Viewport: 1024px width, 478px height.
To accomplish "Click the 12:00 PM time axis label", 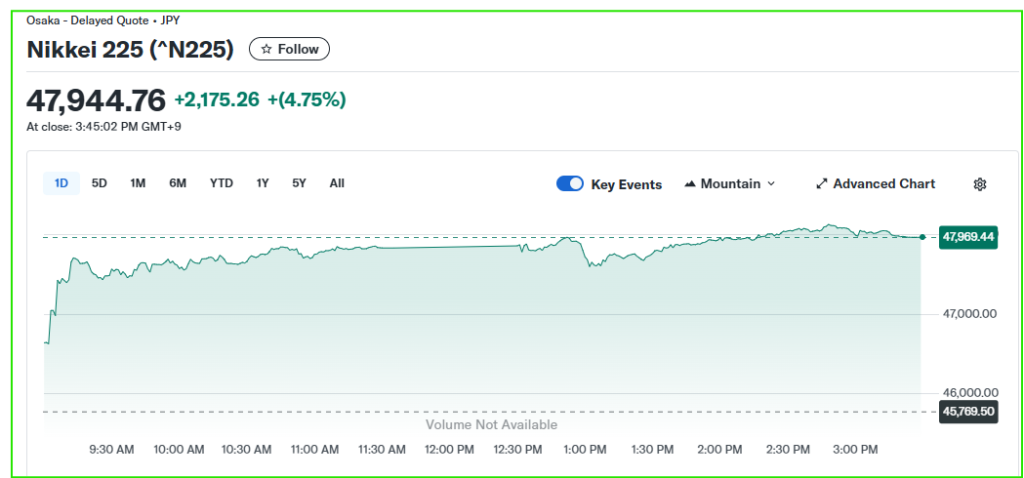I will (449, 450).
